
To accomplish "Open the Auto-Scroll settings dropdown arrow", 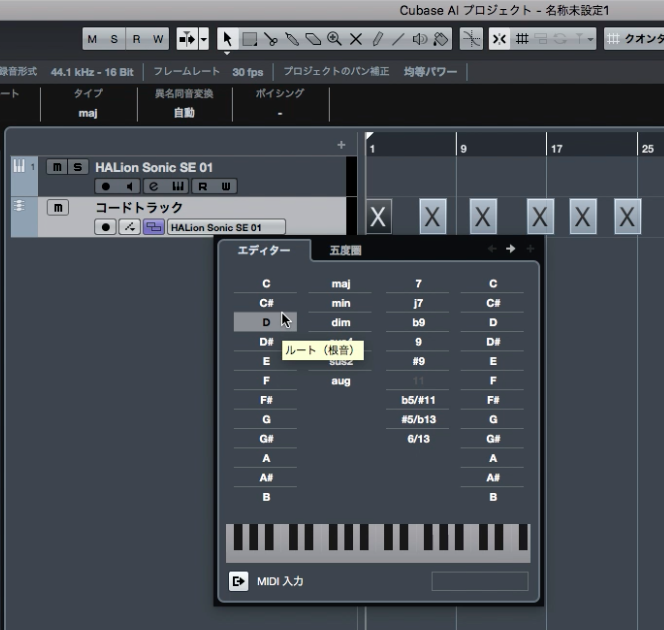I will (204, 39).
